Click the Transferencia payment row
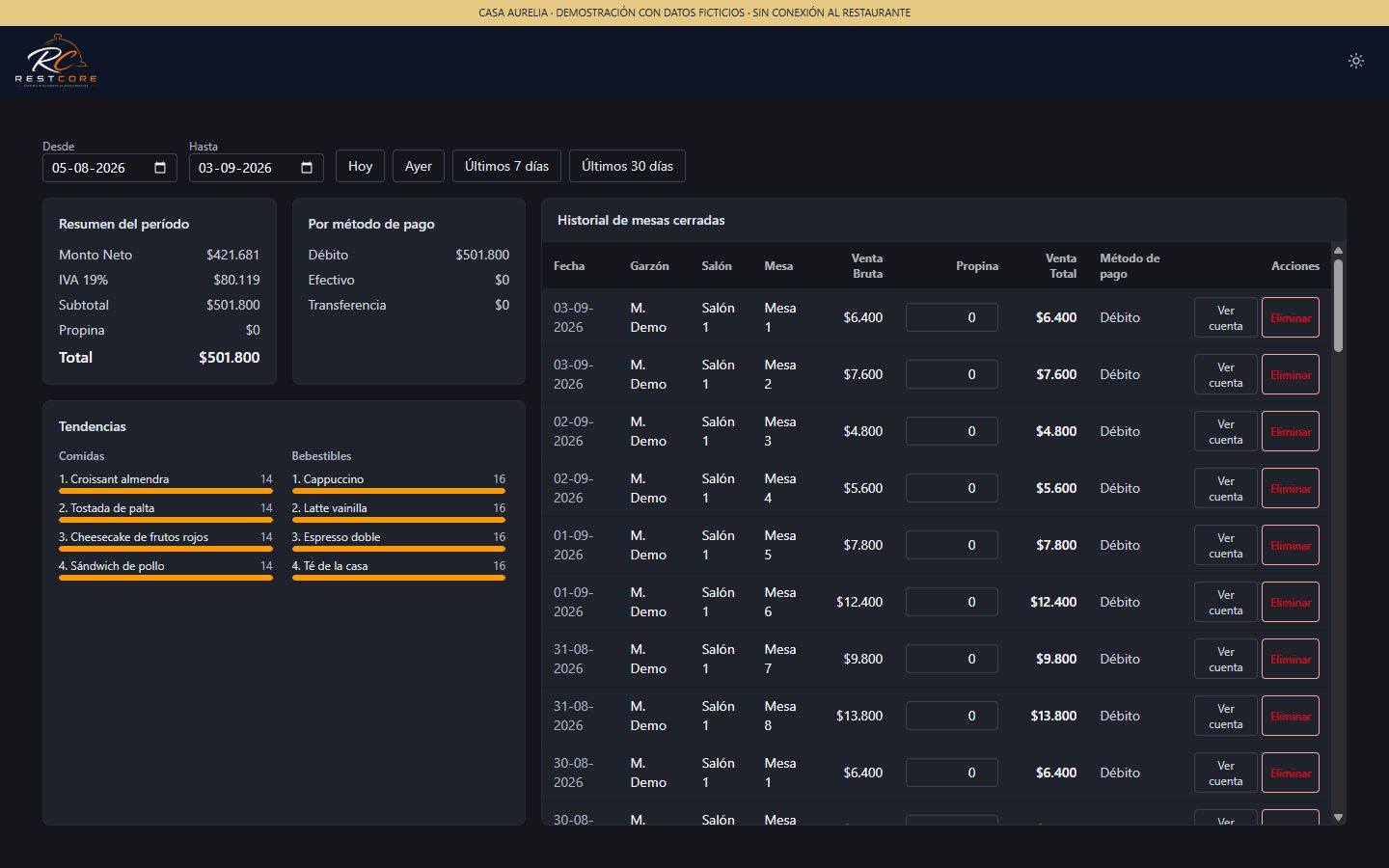The image size is (1389, 868). pyautogui.click(x=409, y=305)
